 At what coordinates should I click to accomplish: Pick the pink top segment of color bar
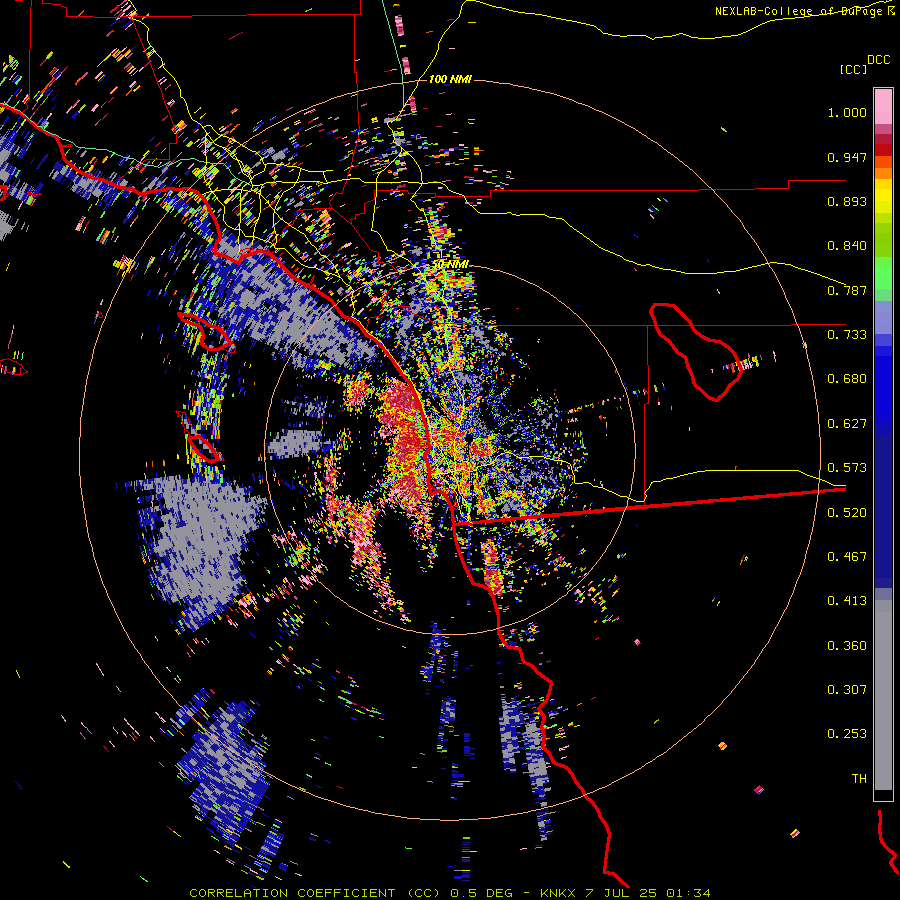(x=883, y=106)
